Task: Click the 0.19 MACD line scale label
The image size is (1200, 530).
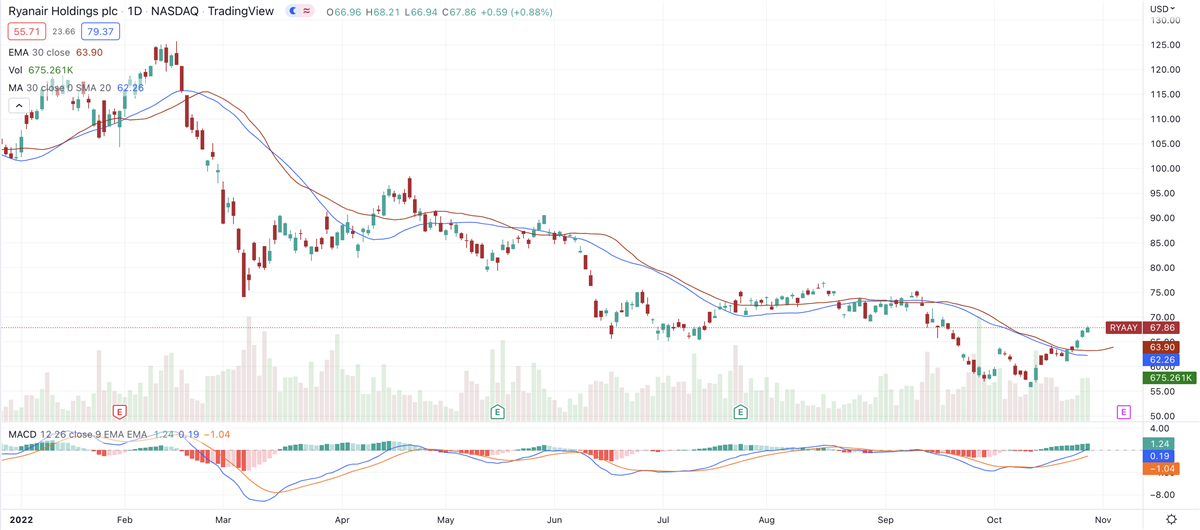Action: (1160, 455)
